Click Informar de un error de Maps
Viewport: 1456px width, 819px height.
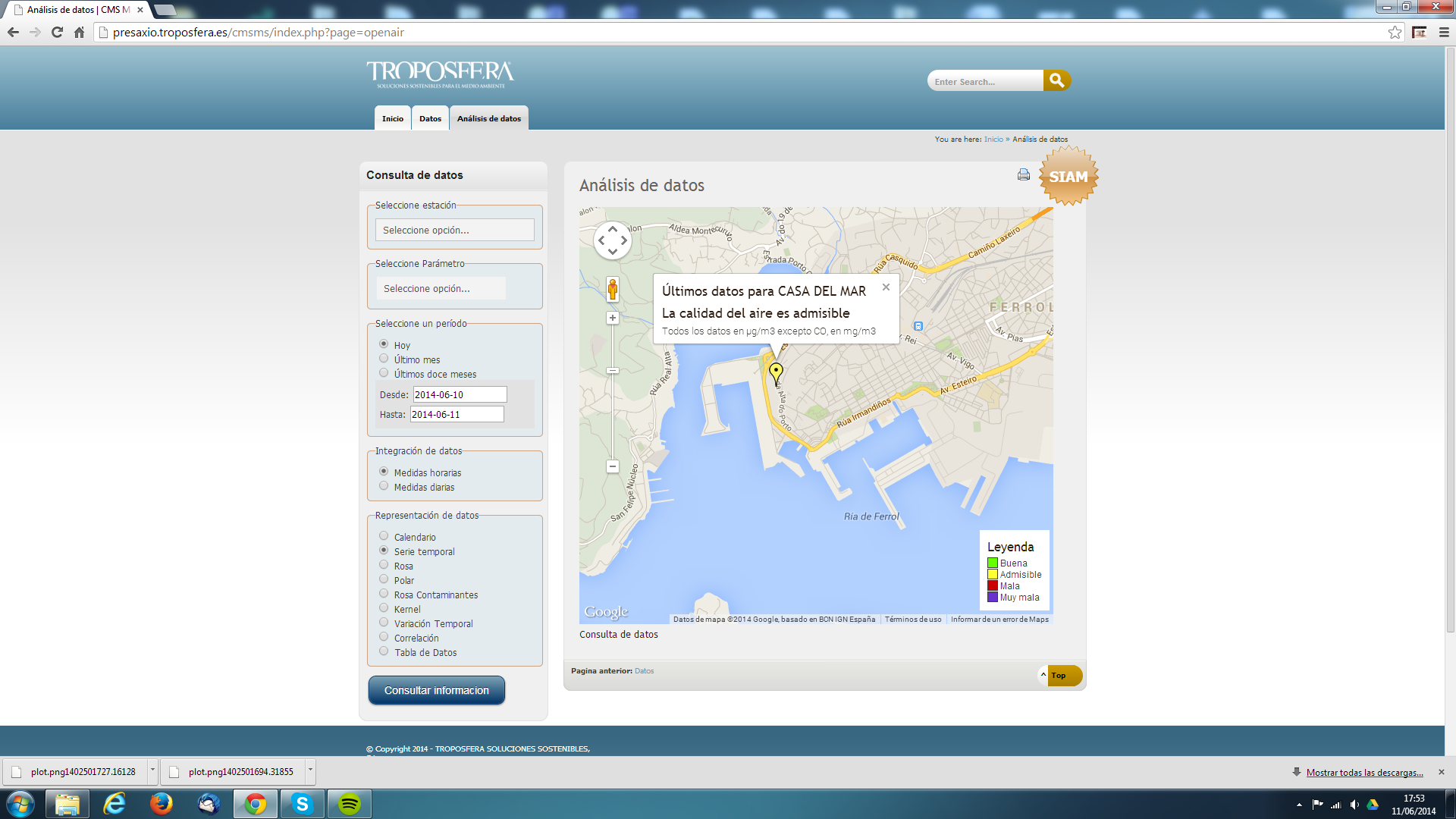point(999,620)
